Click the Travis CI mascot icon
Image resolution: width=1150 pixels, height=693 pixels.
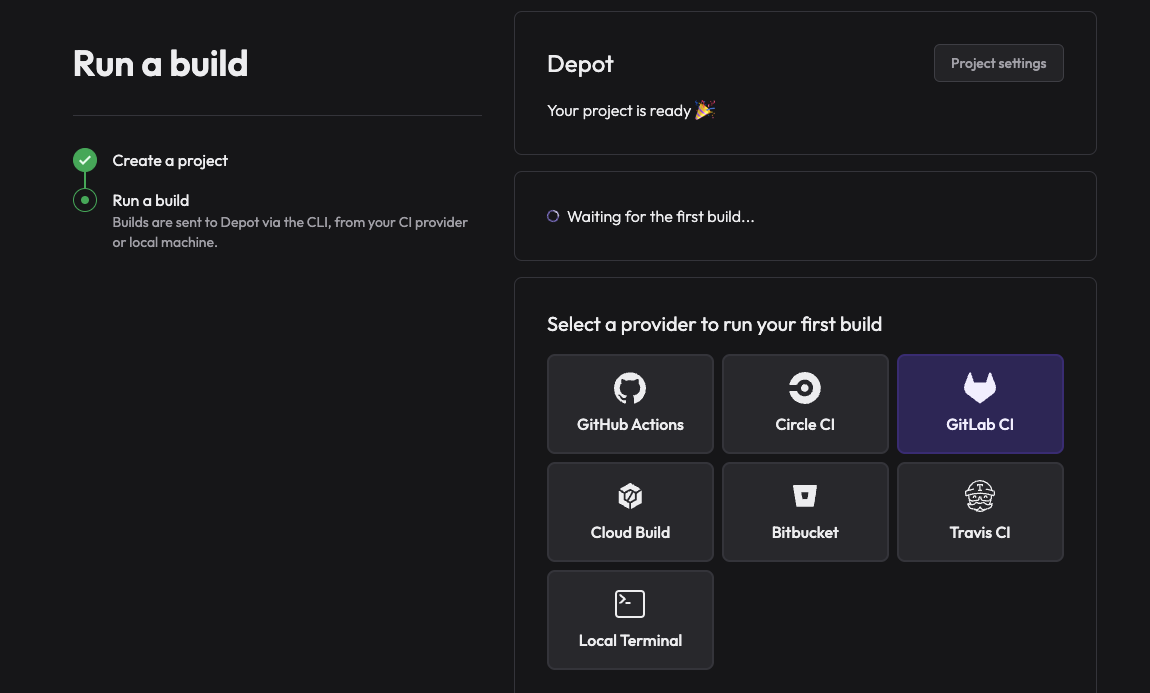point(980,496)
